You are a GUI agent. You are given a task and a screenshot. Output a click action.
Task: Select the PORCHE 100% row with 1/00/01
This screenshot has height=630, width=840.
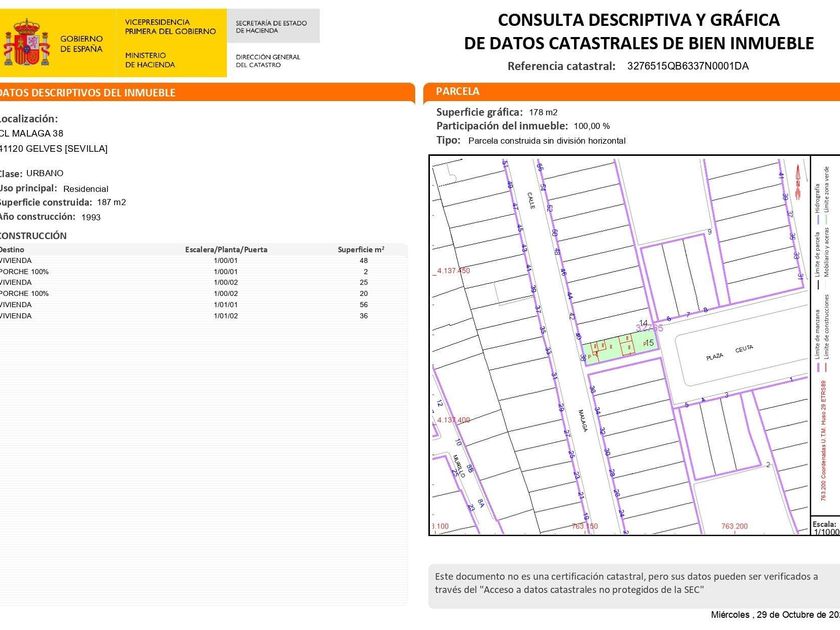point(203,272)
